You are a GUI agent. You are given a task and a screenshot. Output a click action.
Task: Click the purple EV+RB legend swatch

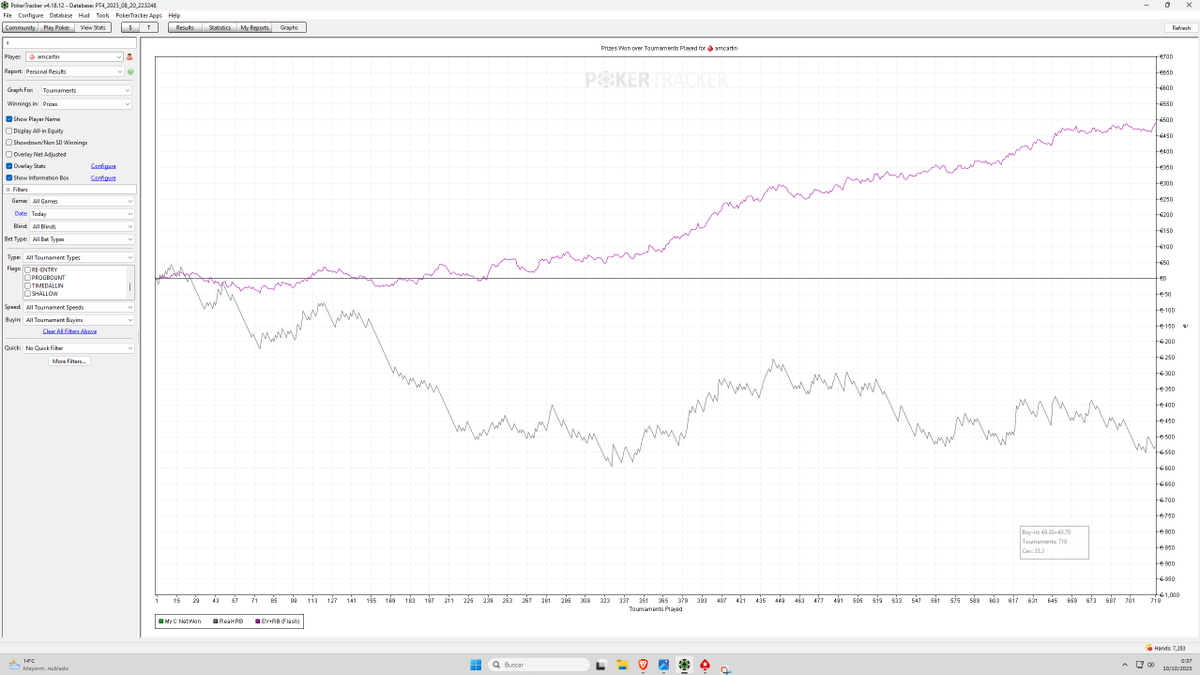(x=257, y=621)
